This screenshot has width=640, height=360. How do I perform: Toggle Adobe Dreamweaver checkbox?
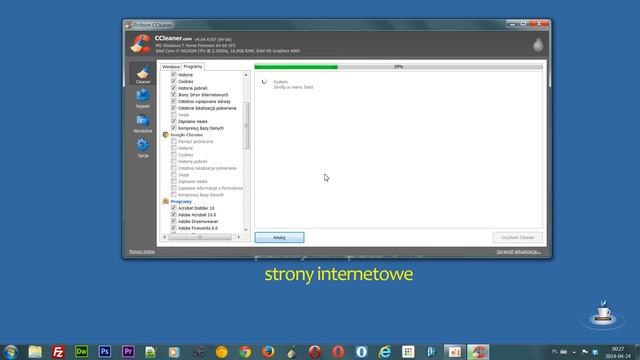pos(174,221)
